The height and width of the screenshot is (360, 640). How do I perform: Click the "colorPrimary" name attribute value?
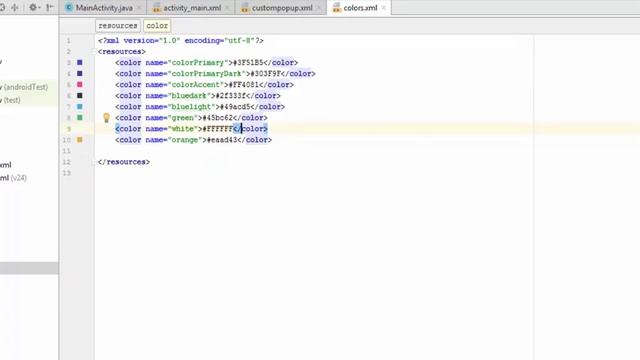(x=198, y=63)
